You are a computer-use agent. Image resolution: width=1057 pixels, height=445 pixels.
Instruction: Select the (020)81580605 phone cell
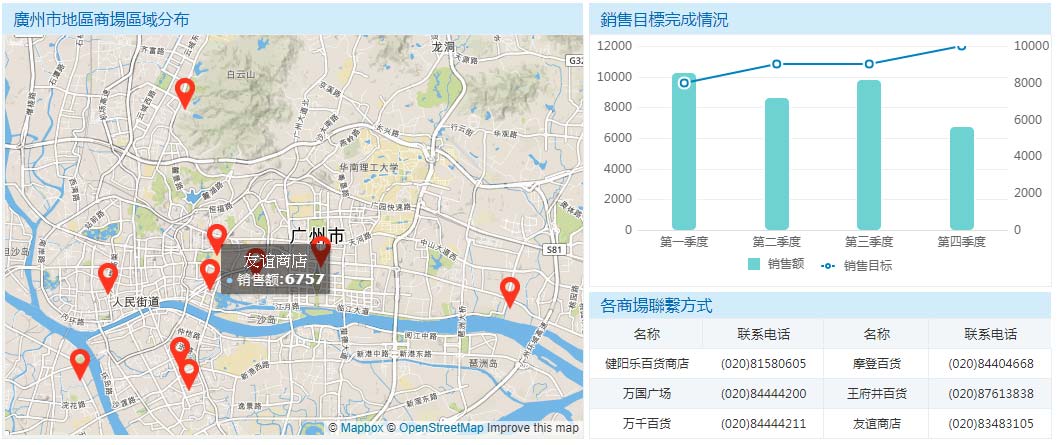coord(763,364)
